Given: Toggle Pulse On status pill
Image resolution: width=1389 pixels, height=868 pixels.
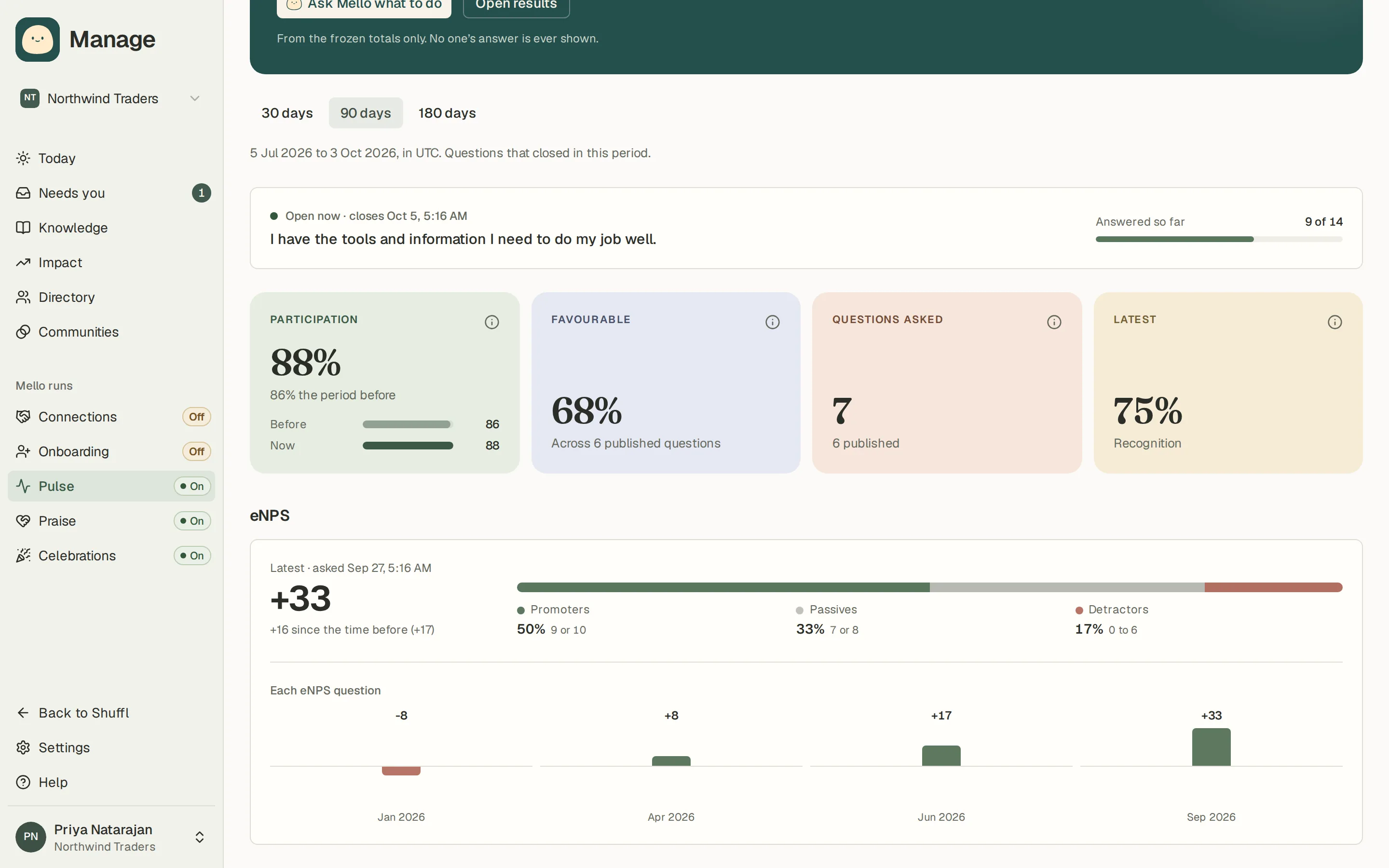Looking at the screenshot, I should pyautogui.click(x=192, y=486).
